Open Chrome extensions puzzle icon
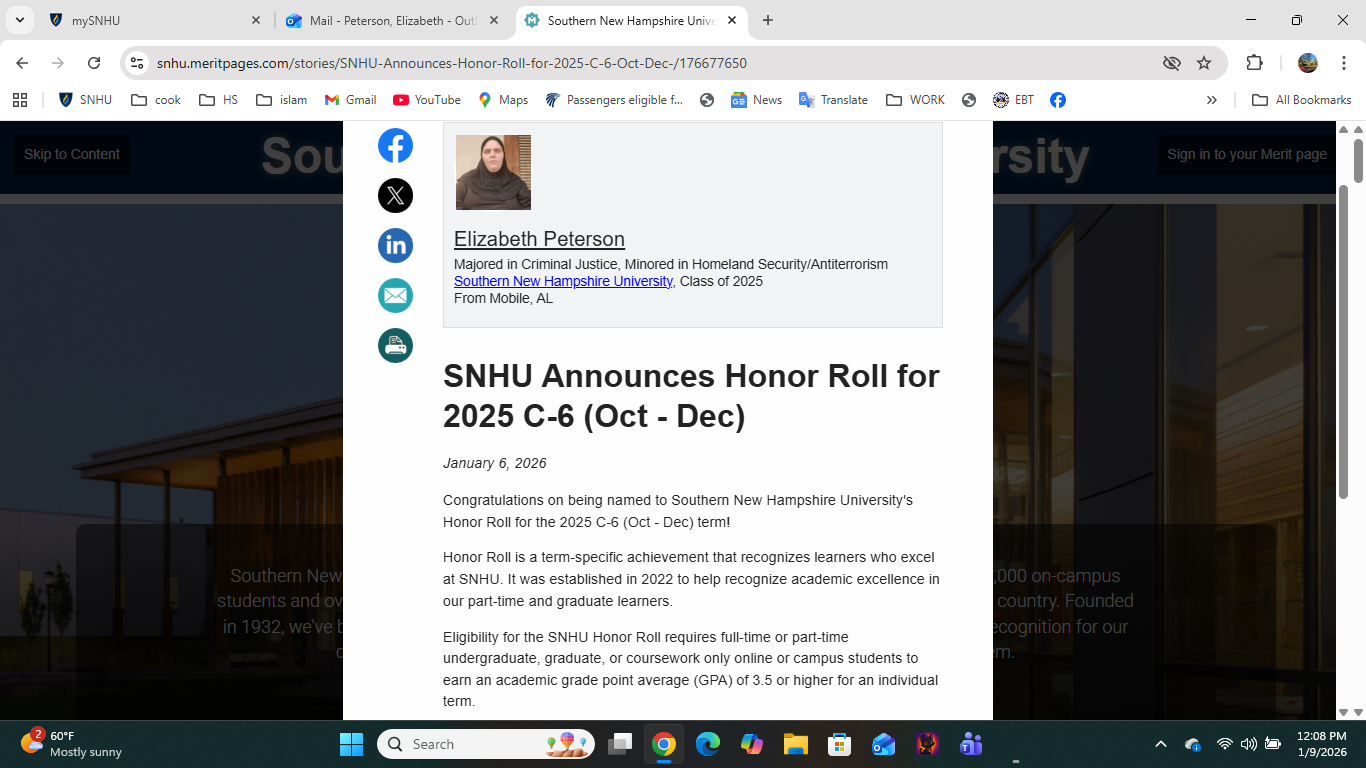 pyautogui.click(x=1254, y=63)
